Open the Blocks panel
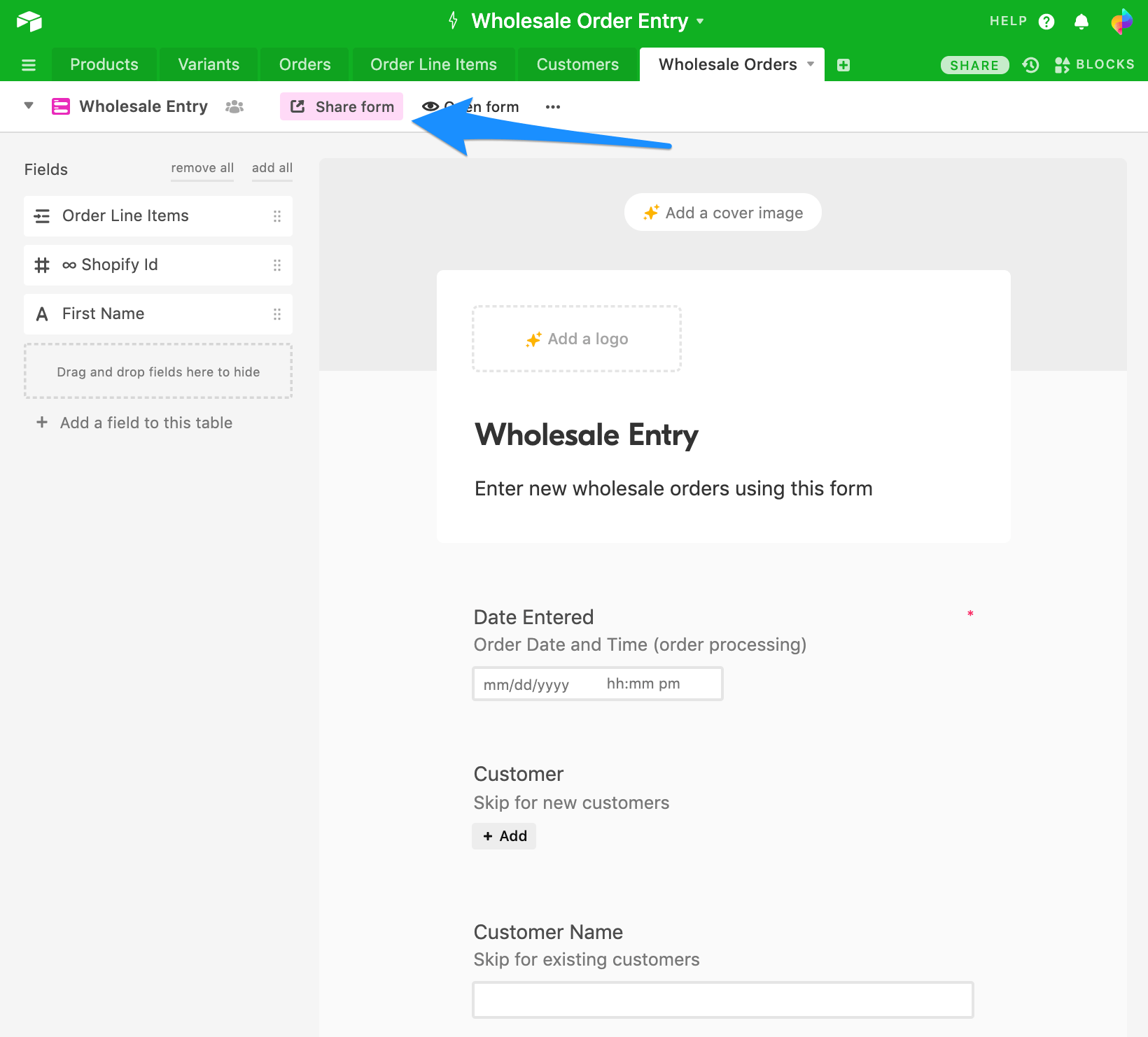This screenshot has height=1037, width=1148. (x=1094, y=65)
